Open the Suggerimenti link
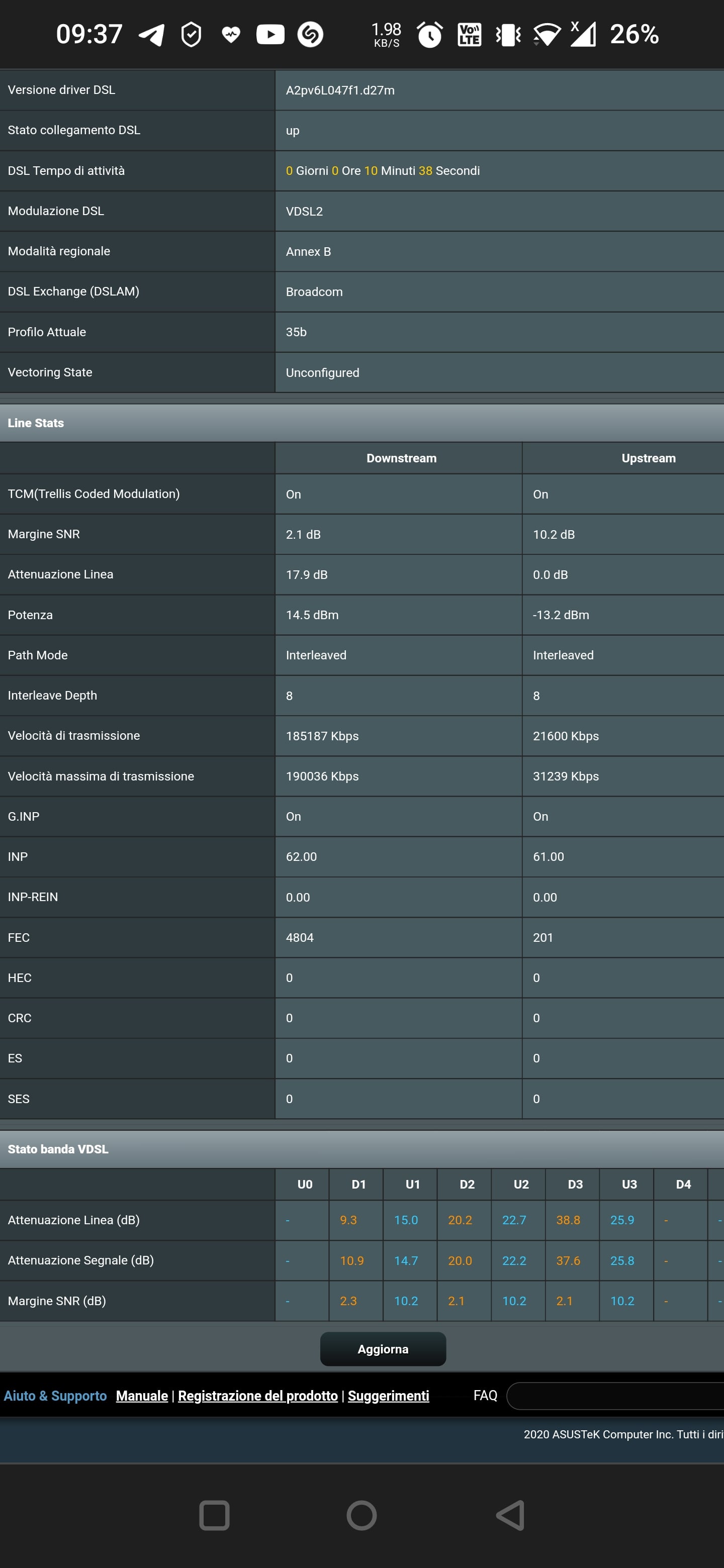The width and height of the screenshot is (724, 1568). tap(389, 1396)
